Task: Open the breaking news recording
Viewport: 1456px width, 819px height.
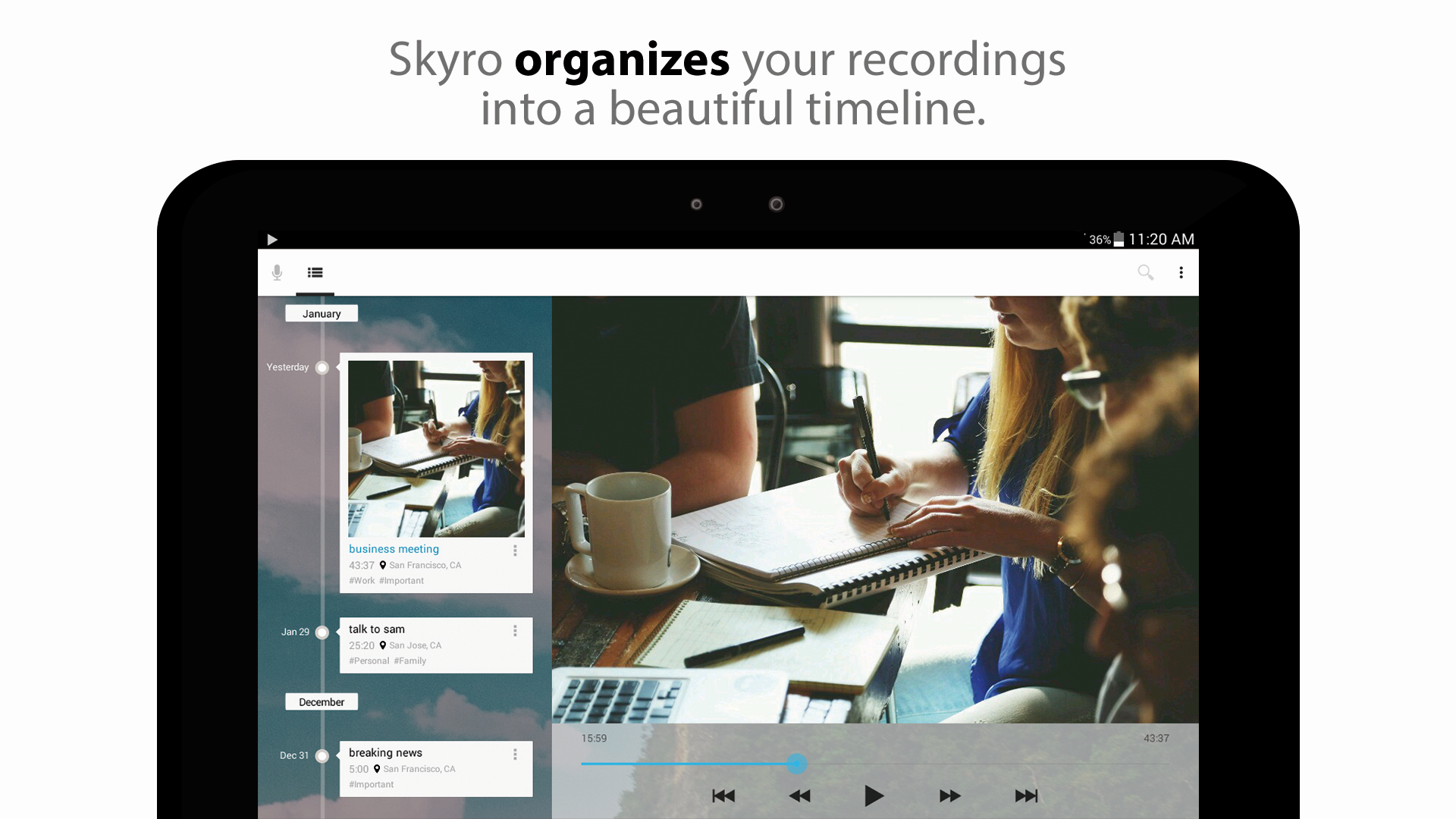Action: (x=436, y=769)
